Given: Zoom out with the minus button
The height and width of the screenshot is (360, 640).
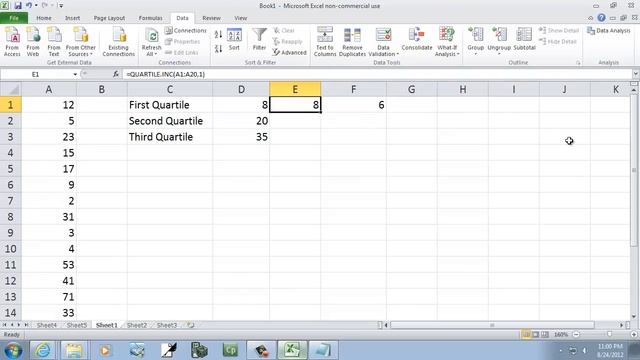Looking at the screenshot, I should (576, 335).
